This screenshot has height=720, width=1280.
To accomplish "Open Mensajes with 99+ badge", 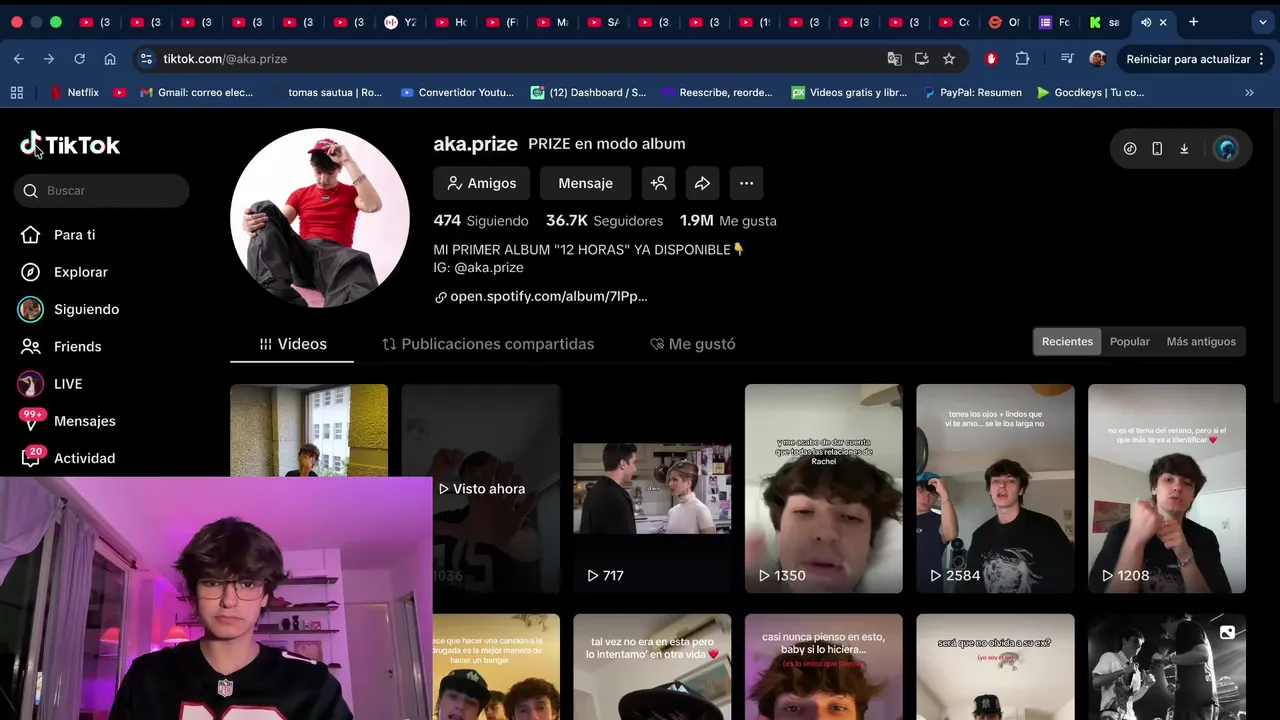I will [68, 421].
